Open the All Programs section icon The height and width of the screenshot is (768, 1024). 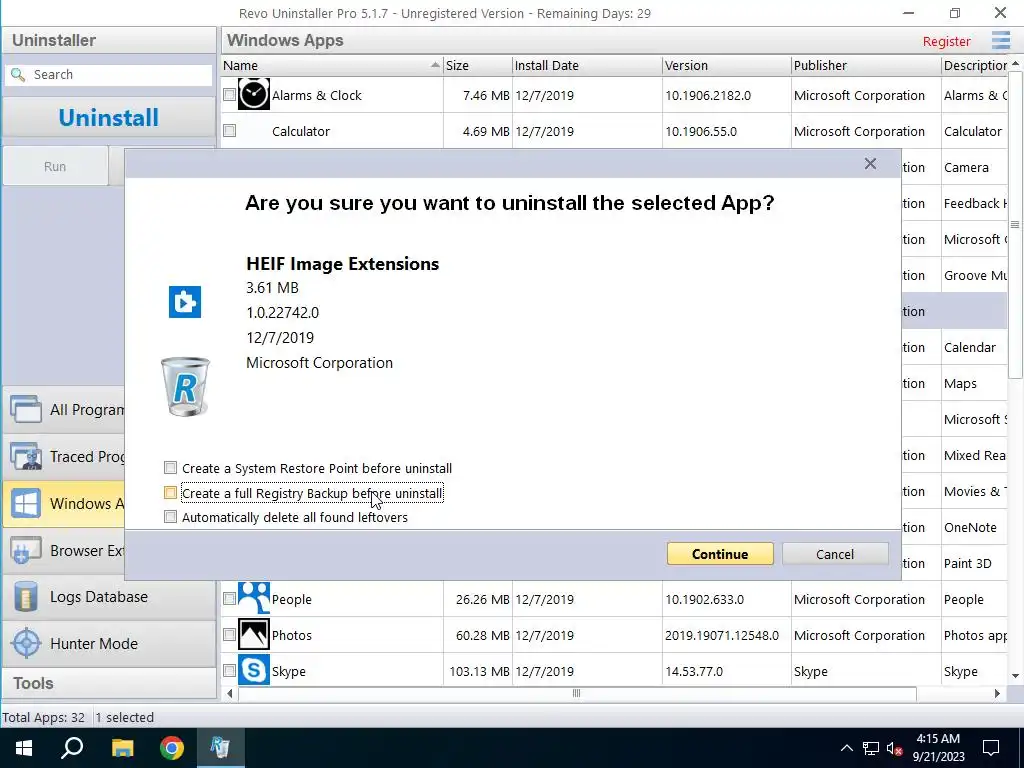pyautogui.click(x=26, y=409)
